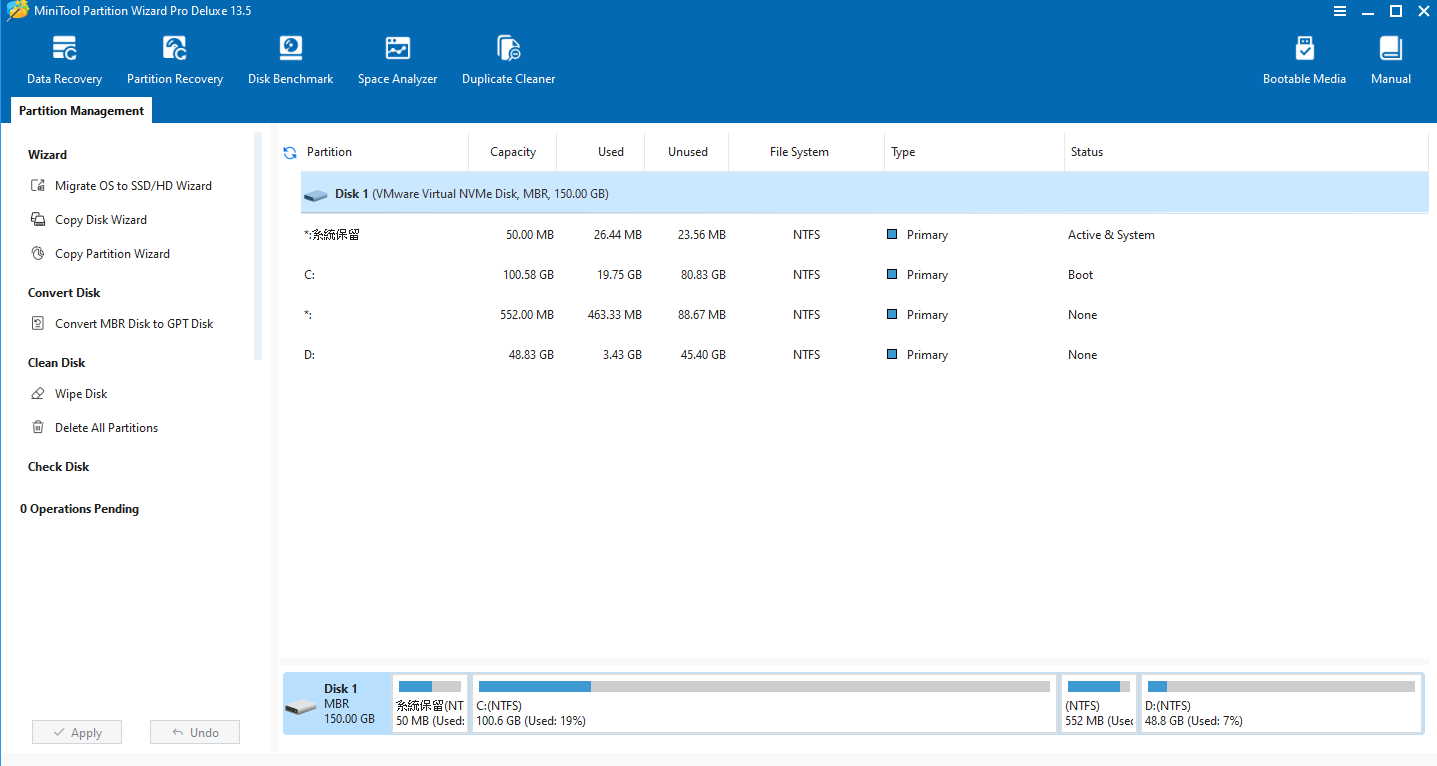Open the Manual
1437x766 pixels.
1391,61
